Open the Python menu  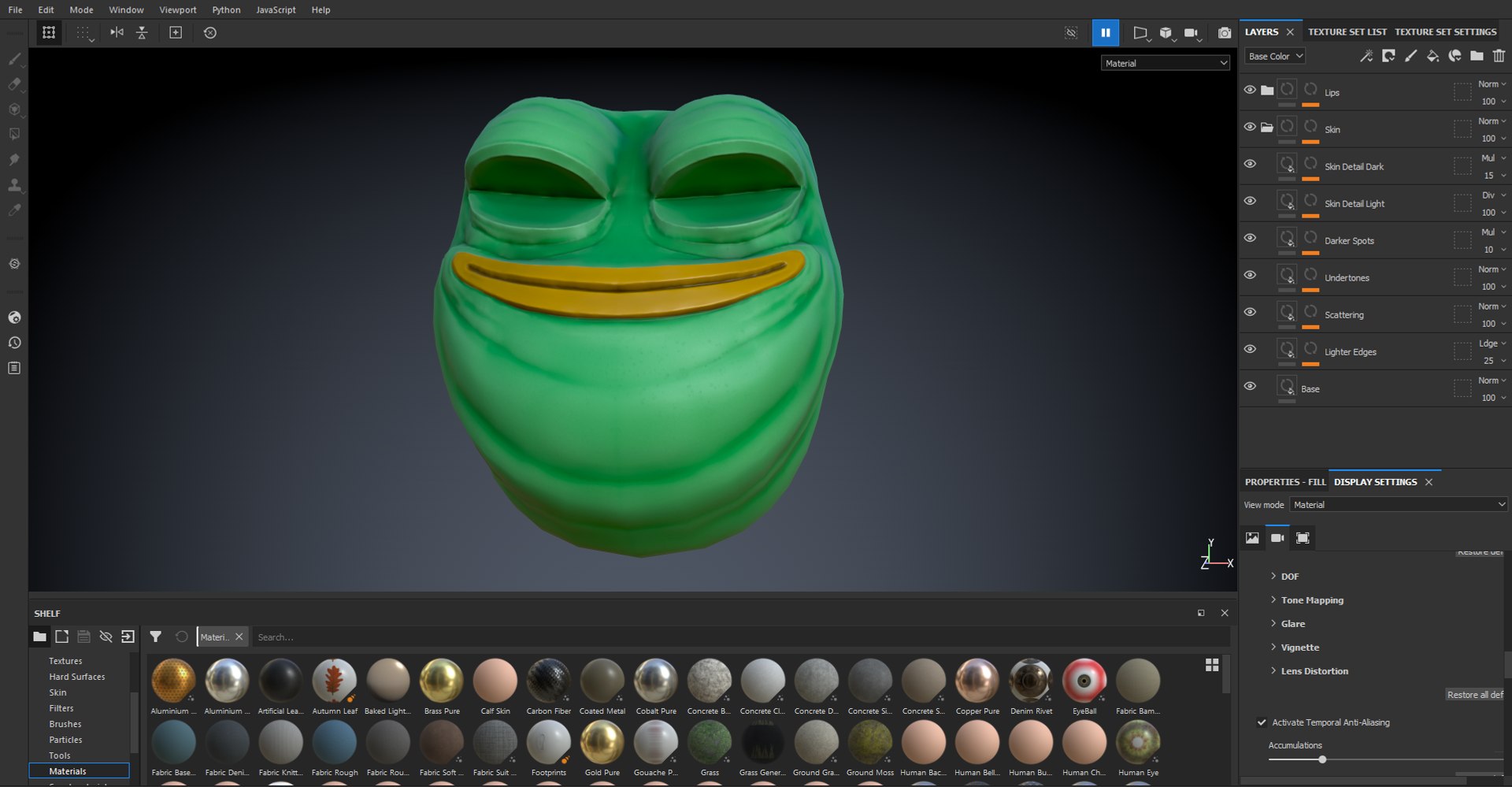click(x=226, y=9)
